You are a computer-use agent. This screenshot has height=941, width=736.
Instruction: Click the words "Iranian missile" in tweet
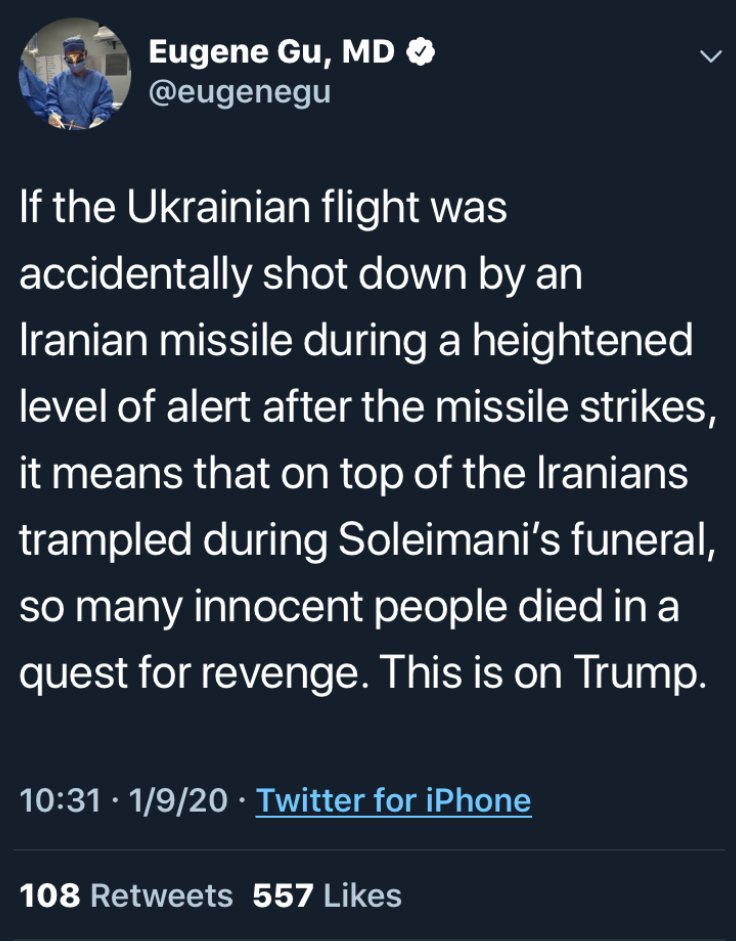point(156,340)
